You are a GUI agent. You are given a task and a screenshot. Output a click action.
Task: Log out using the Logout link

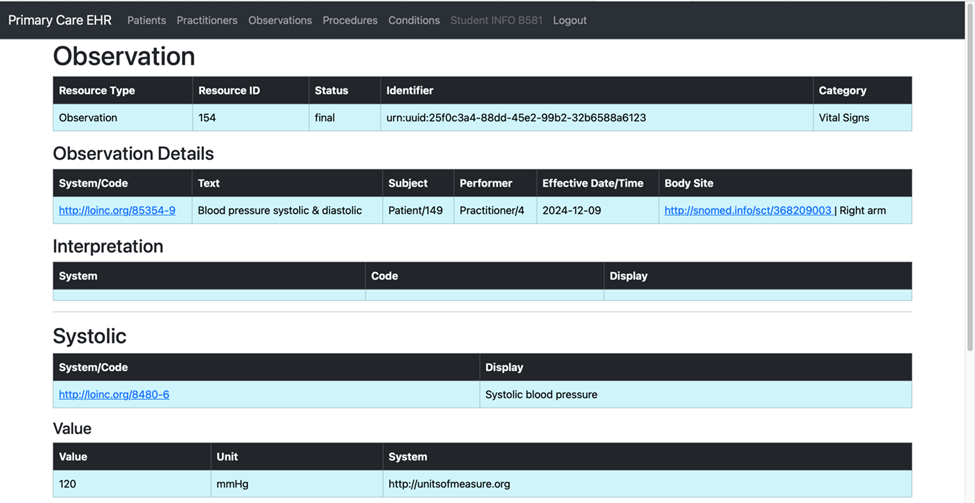coord(570,21)
